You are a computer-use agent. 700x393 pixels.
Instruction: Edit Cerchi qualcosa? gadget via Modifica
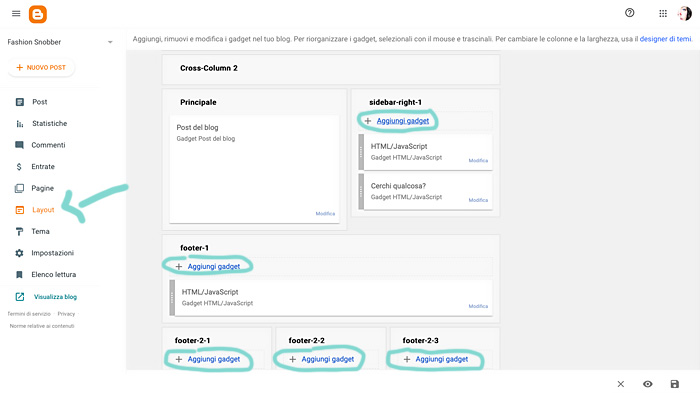coord(478,200)
